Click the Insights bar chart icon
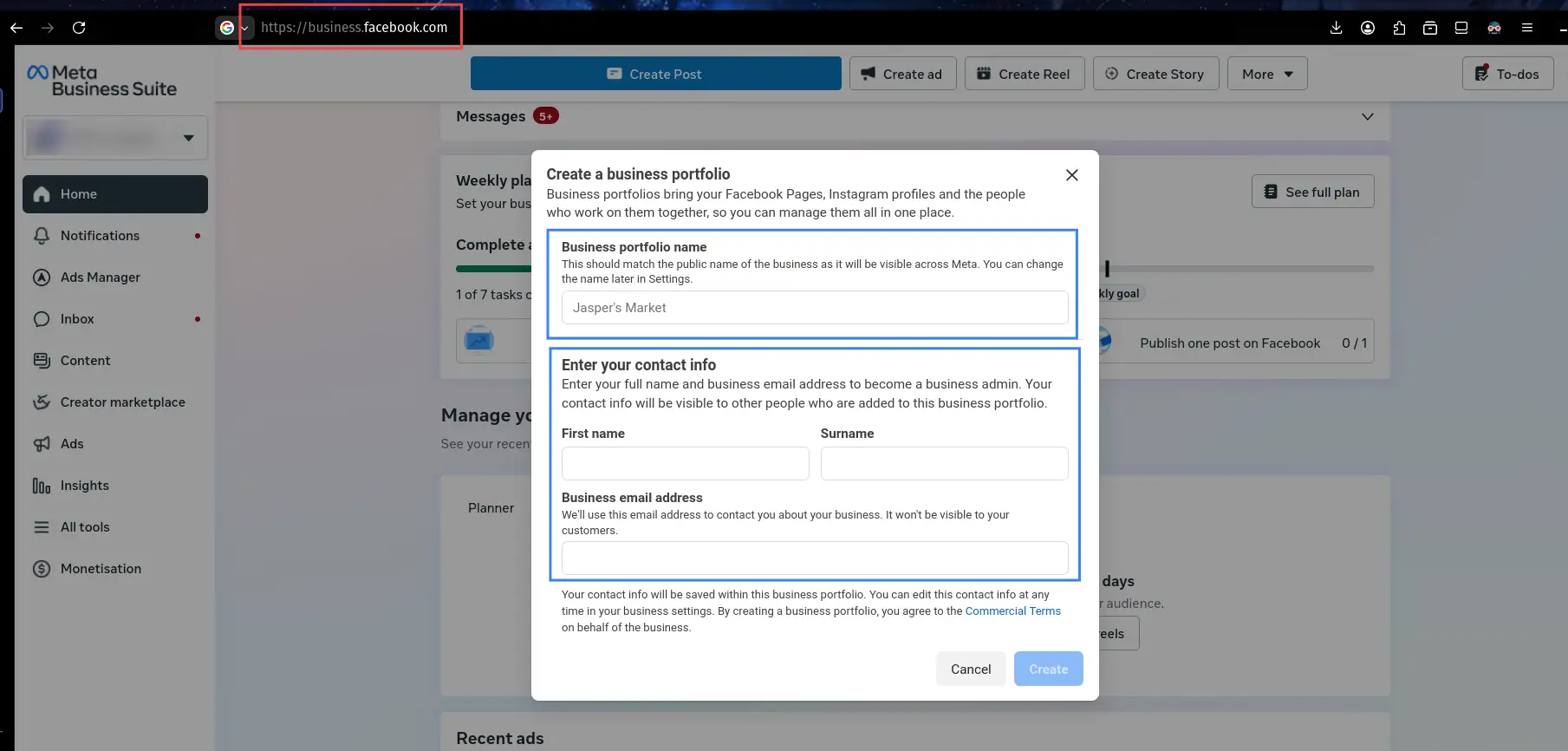Image resolution: width=1568 pixels, height=751 pixels. pyautogui.click(x=42, y=486)
